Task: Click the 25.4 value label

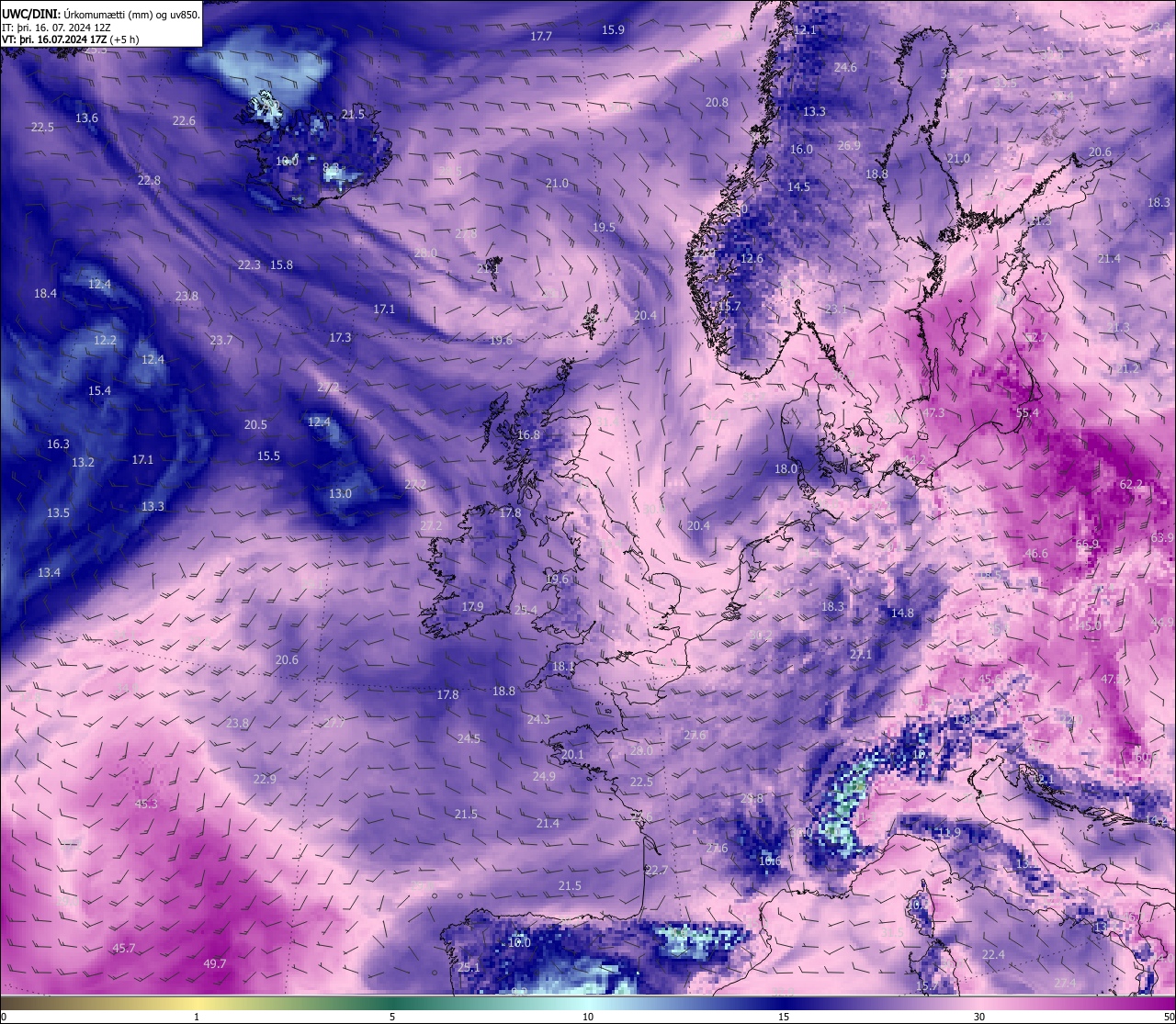Action: (526, 610)
